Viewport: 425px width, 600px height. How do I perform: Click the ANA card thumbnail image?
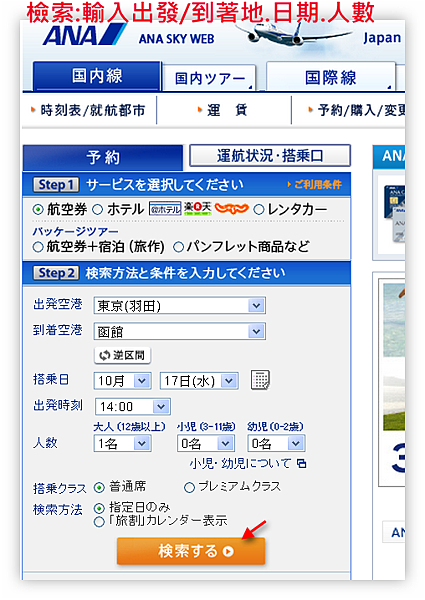394,214
